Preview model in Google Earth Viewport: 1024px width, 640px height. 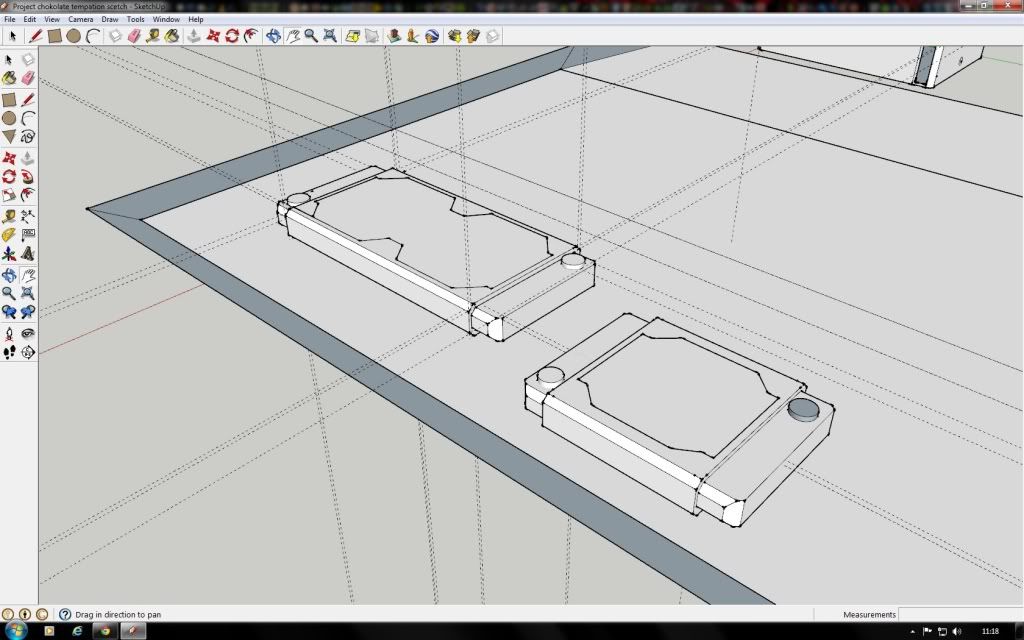[x=432, y=36]
